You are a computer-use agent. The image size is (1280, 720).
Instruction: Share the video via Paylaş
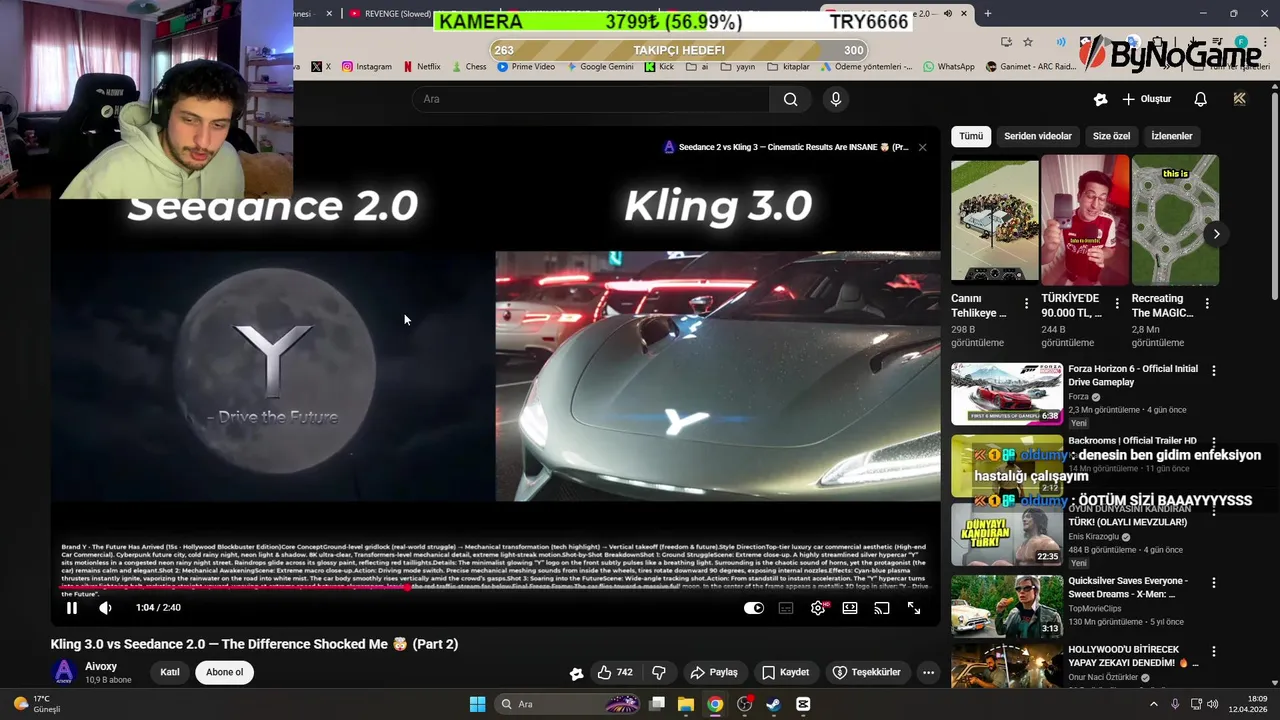[714, 672]
